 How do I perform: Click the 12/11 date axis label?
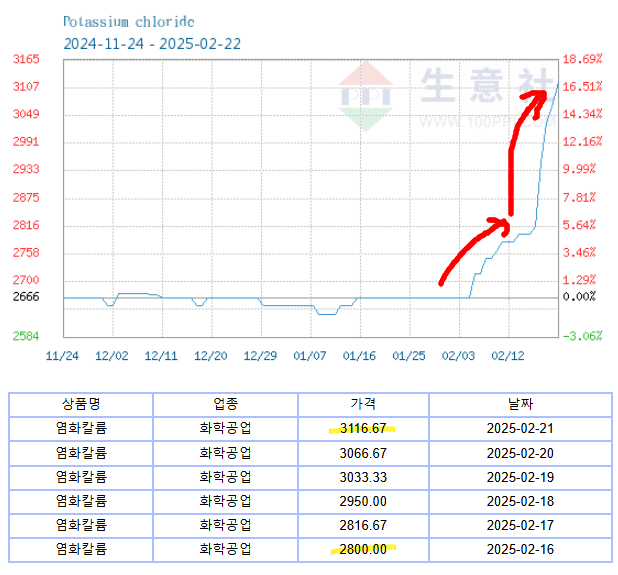(161, 356)
